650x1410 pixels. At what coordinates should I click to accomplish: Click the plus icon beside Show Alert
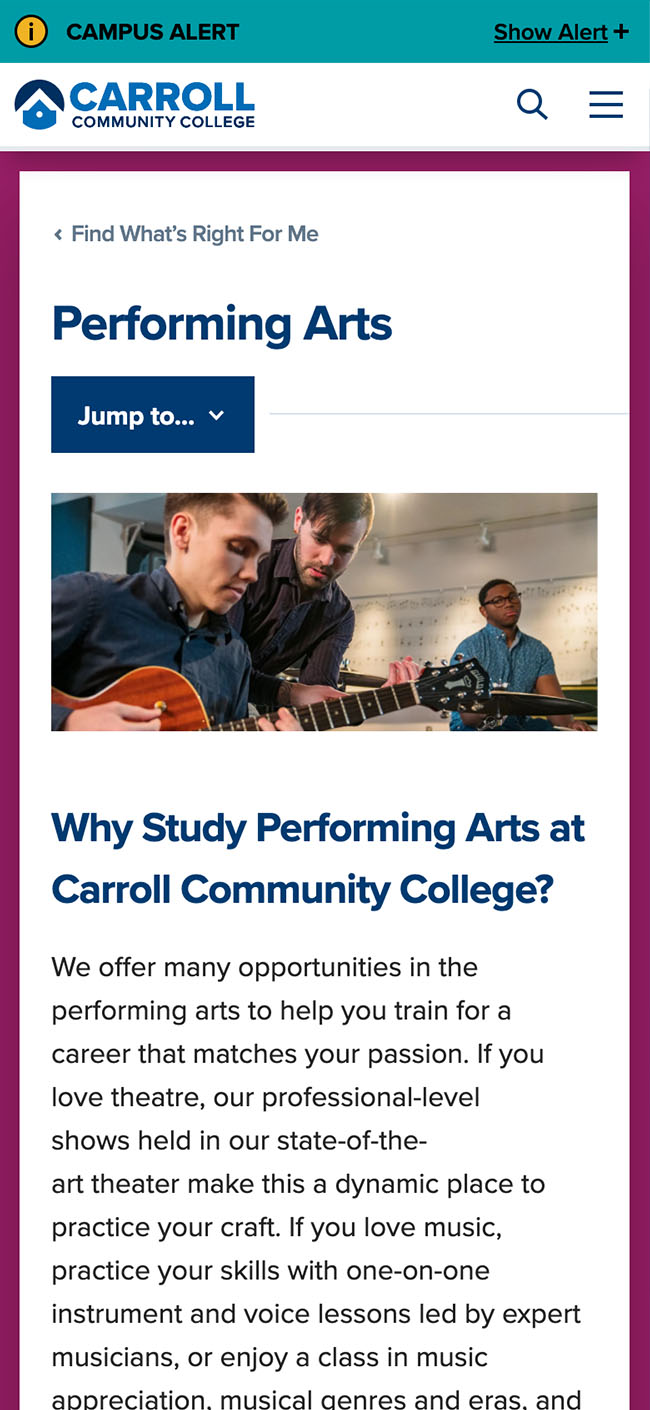[621, 32]
